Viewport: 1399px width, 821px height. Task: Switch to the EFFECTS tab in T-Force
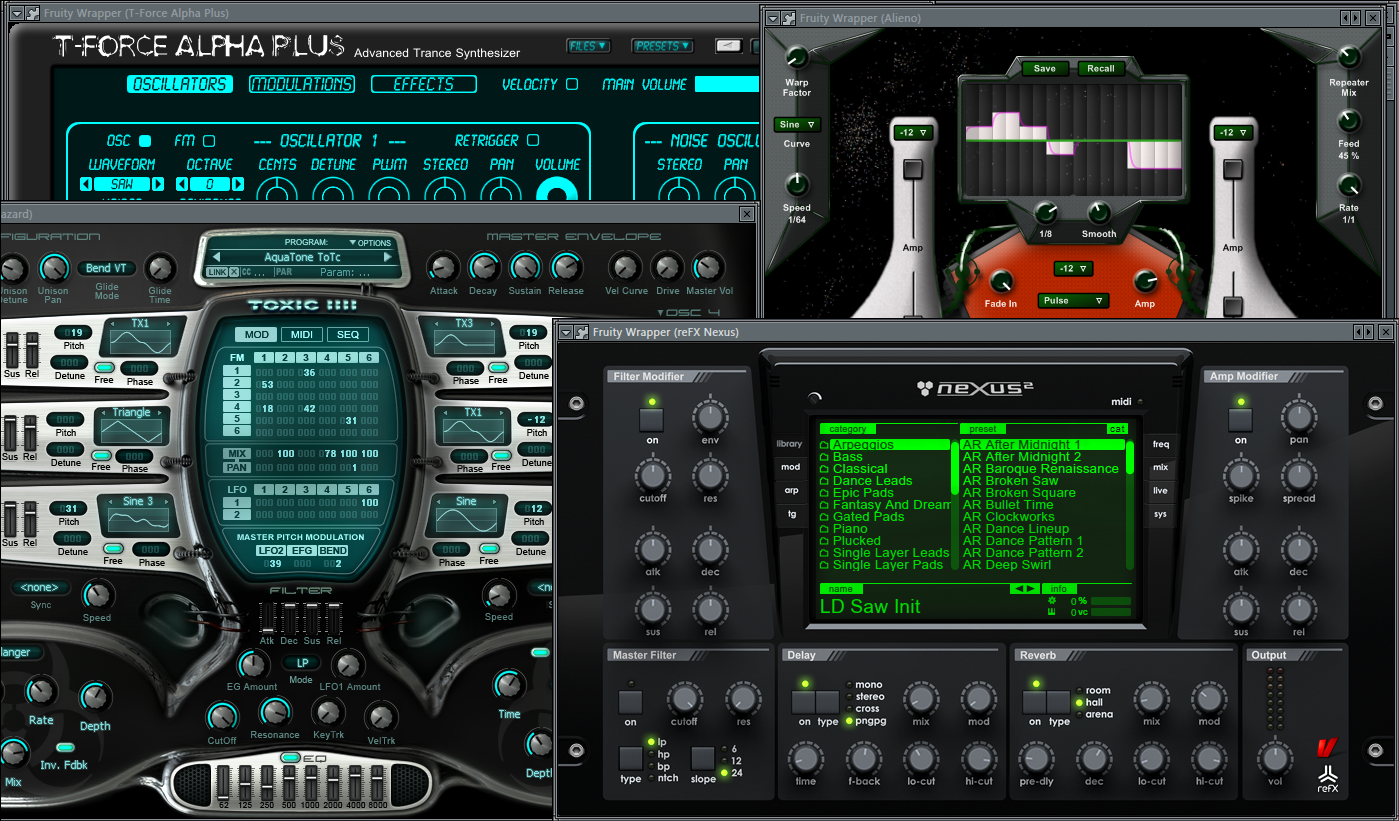tap(424, 84)
